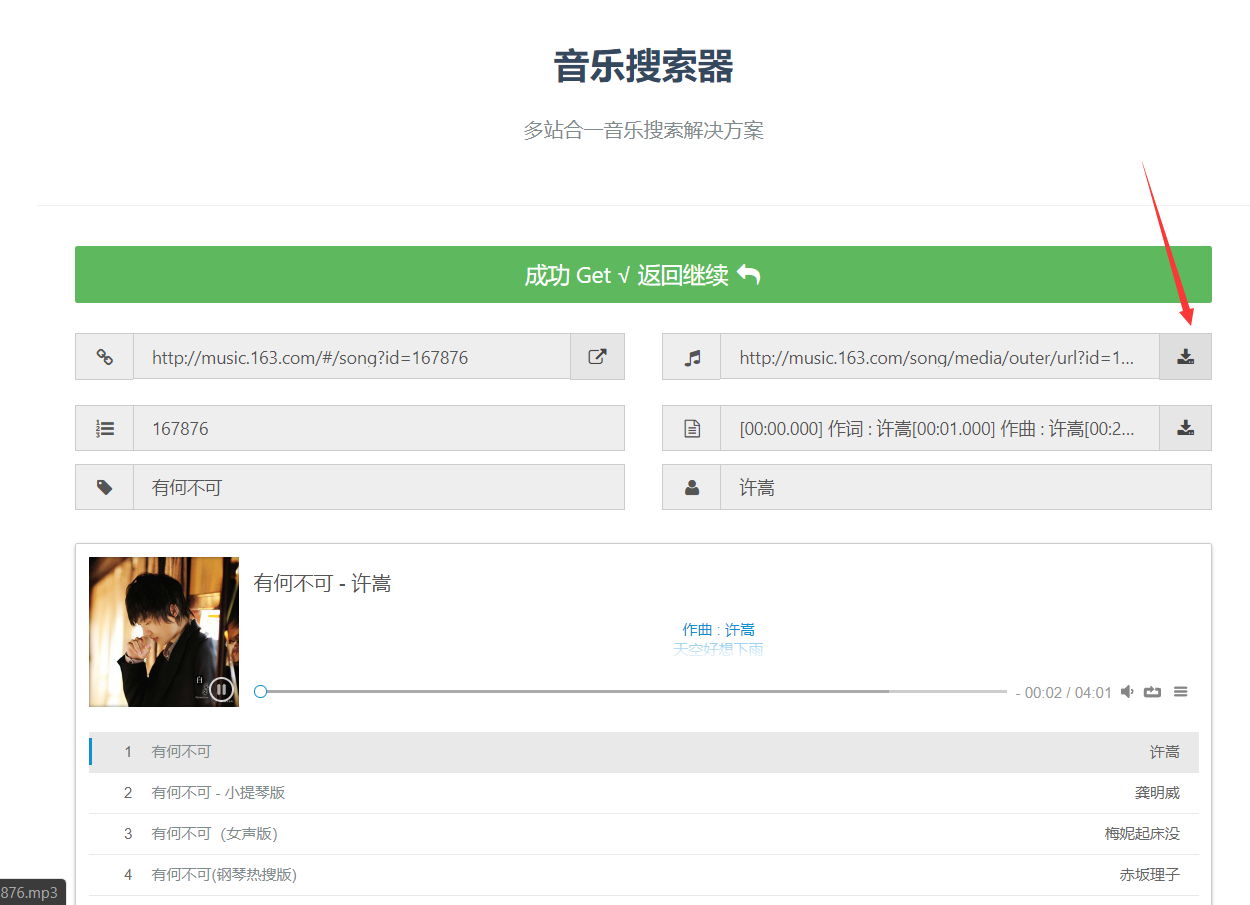Viewport: 1250px width, 905px height.
Task: Click the numbered list icon beside 167876
Action: [104, 428]
